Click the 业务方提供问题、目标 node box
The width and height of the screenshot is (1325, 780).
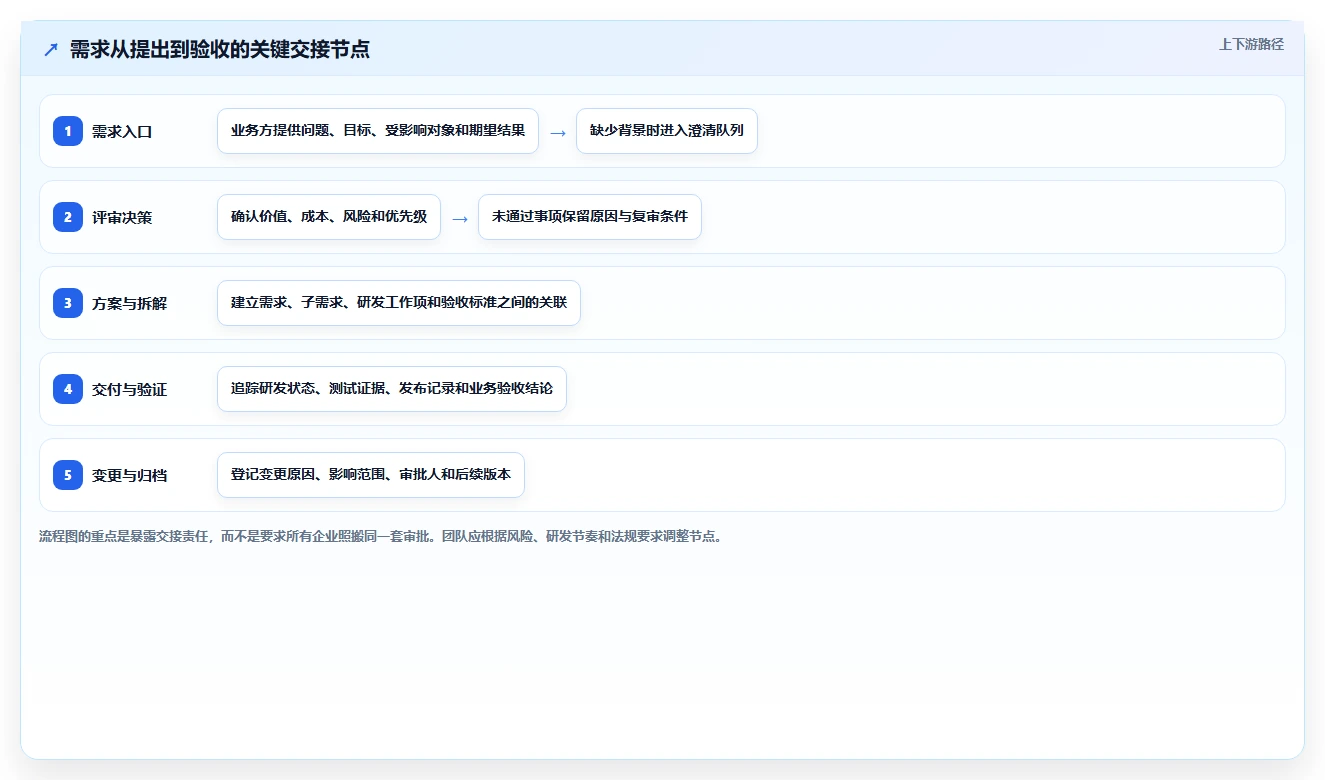378,131
